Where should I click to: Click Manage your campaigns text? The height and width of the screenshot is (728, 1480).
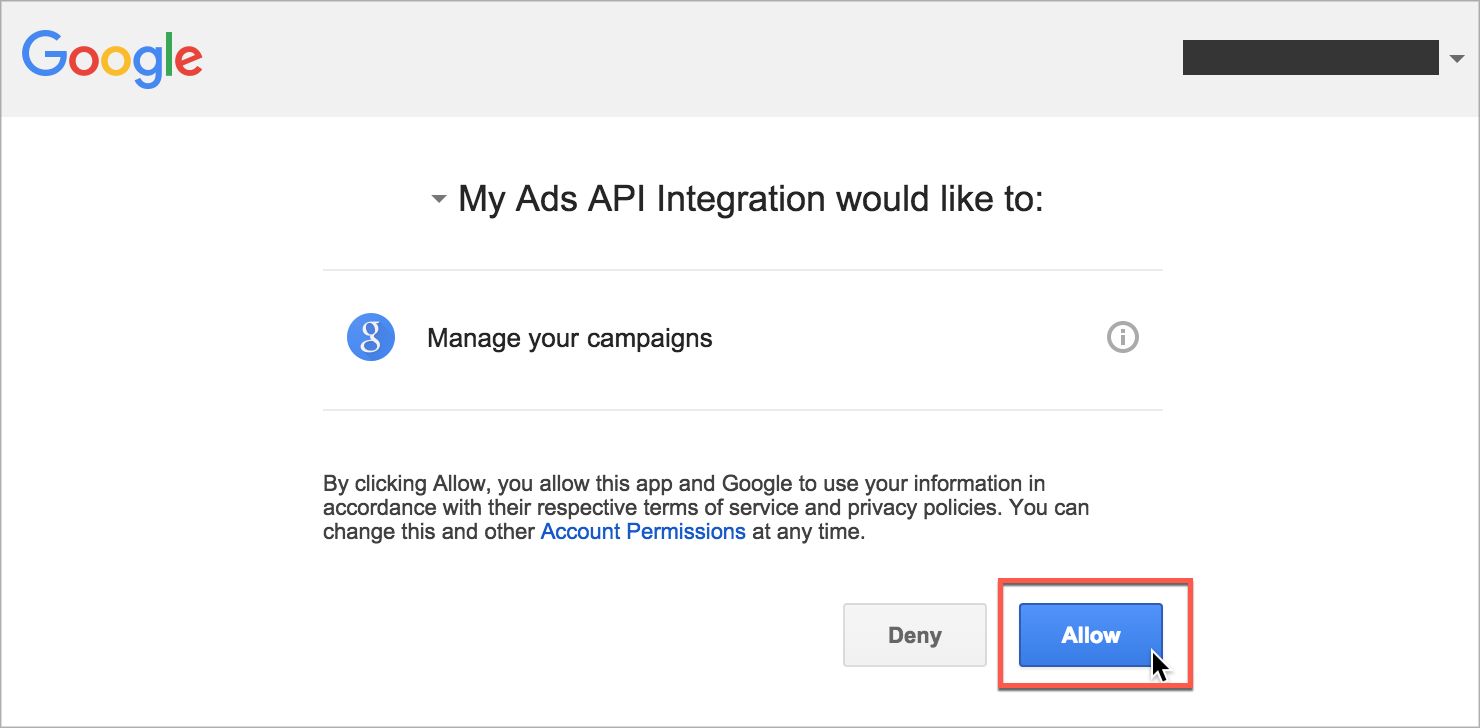point(569,339)
